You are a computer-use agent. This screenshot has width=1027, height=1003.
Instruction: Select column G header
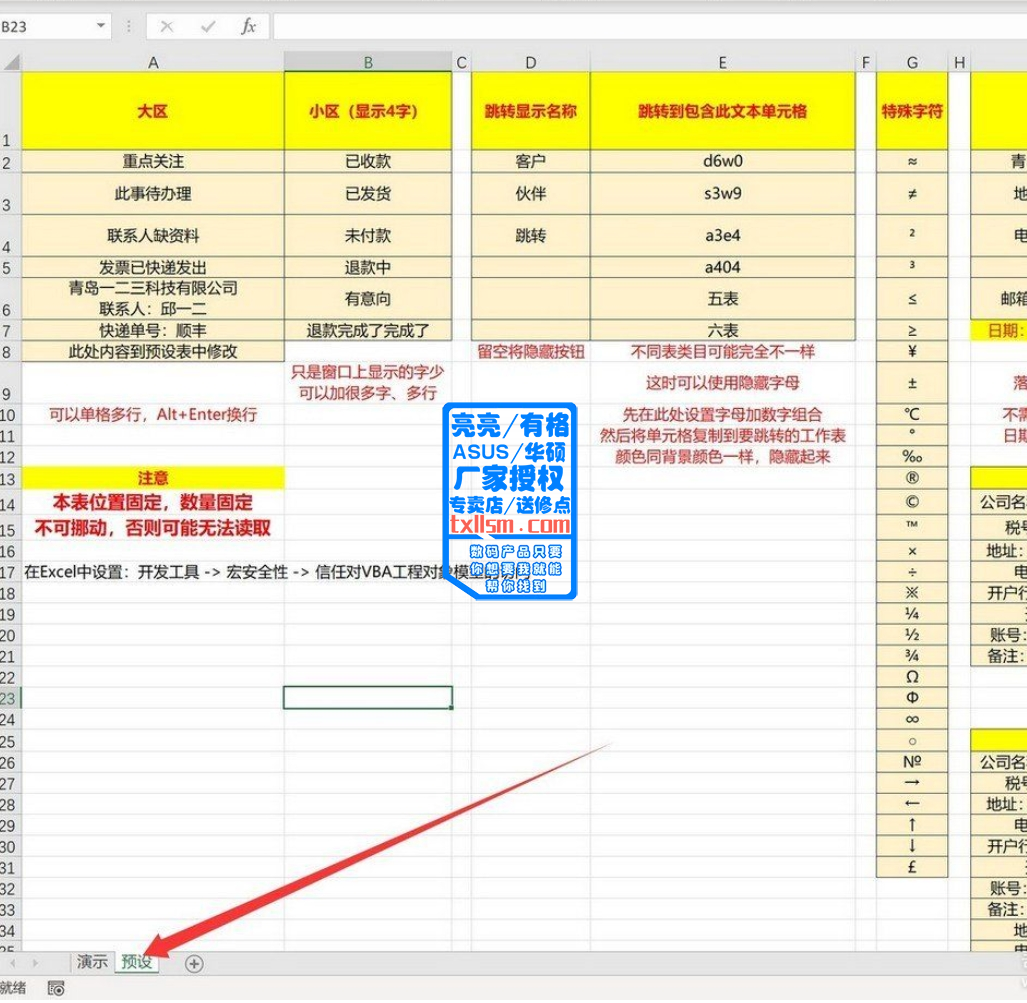[x=912, y=63]
